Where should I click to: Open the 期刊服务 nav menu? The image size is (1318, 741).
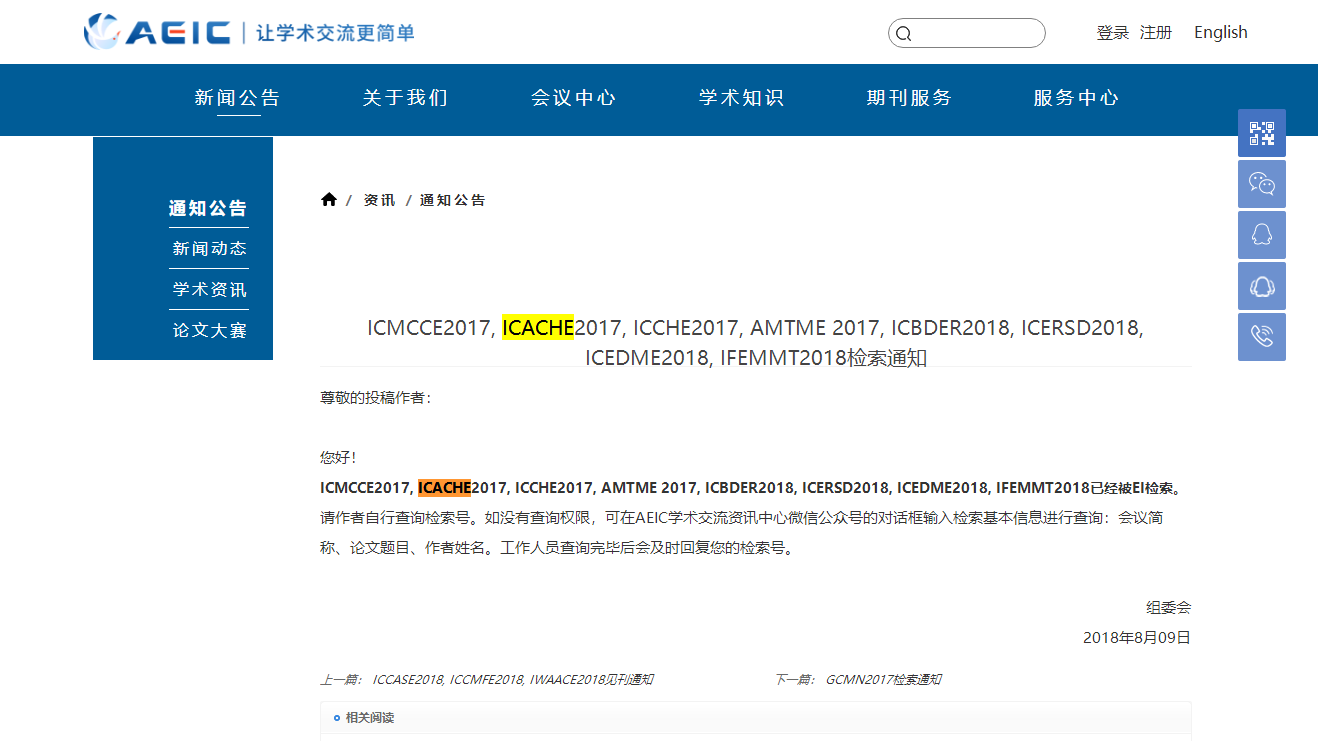coord(910,98)
